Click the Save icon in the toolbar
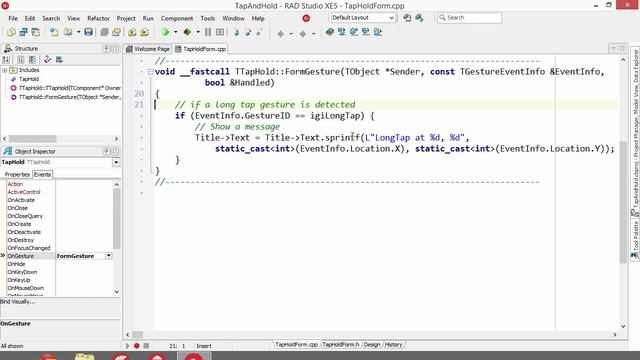640x360 pixels. coord(89,32)
